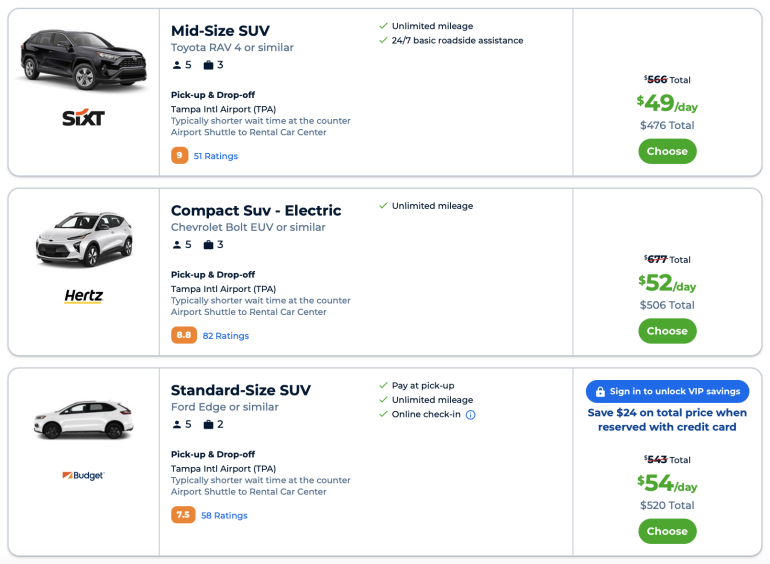Click the white Ford Edge image
The width and height of the screenshot is (770, 564).
click(x=83, y=418)
